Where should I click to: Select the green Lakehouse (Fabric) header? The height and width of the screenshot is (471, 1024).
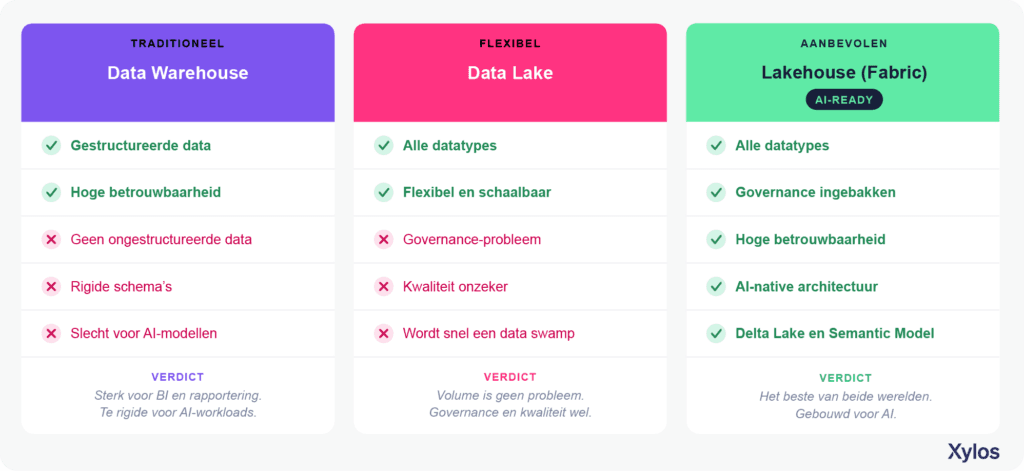click(x=842, y=73)
